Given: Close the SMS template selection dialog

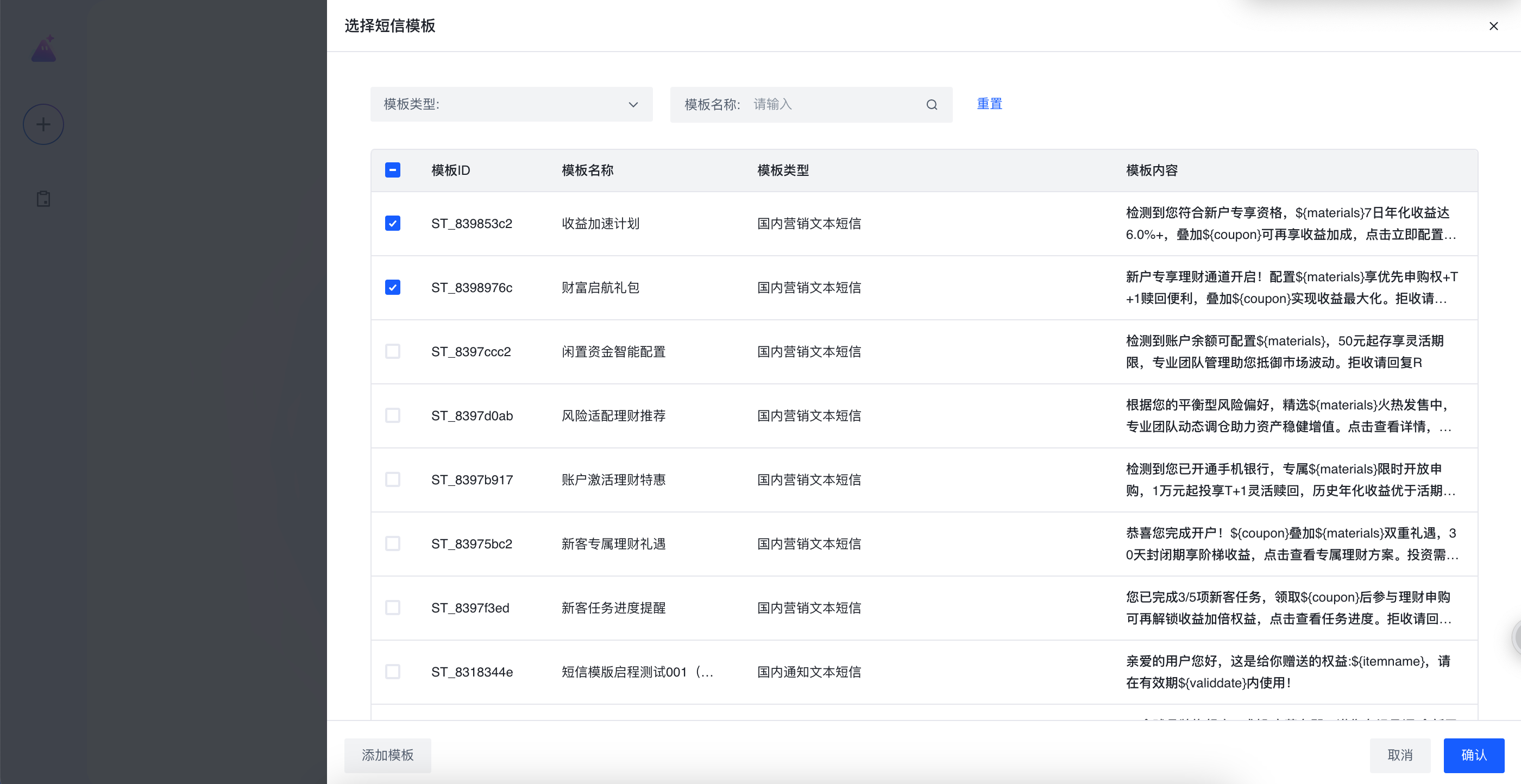Looking at the screenshot, I should [x=1493, y=26].
